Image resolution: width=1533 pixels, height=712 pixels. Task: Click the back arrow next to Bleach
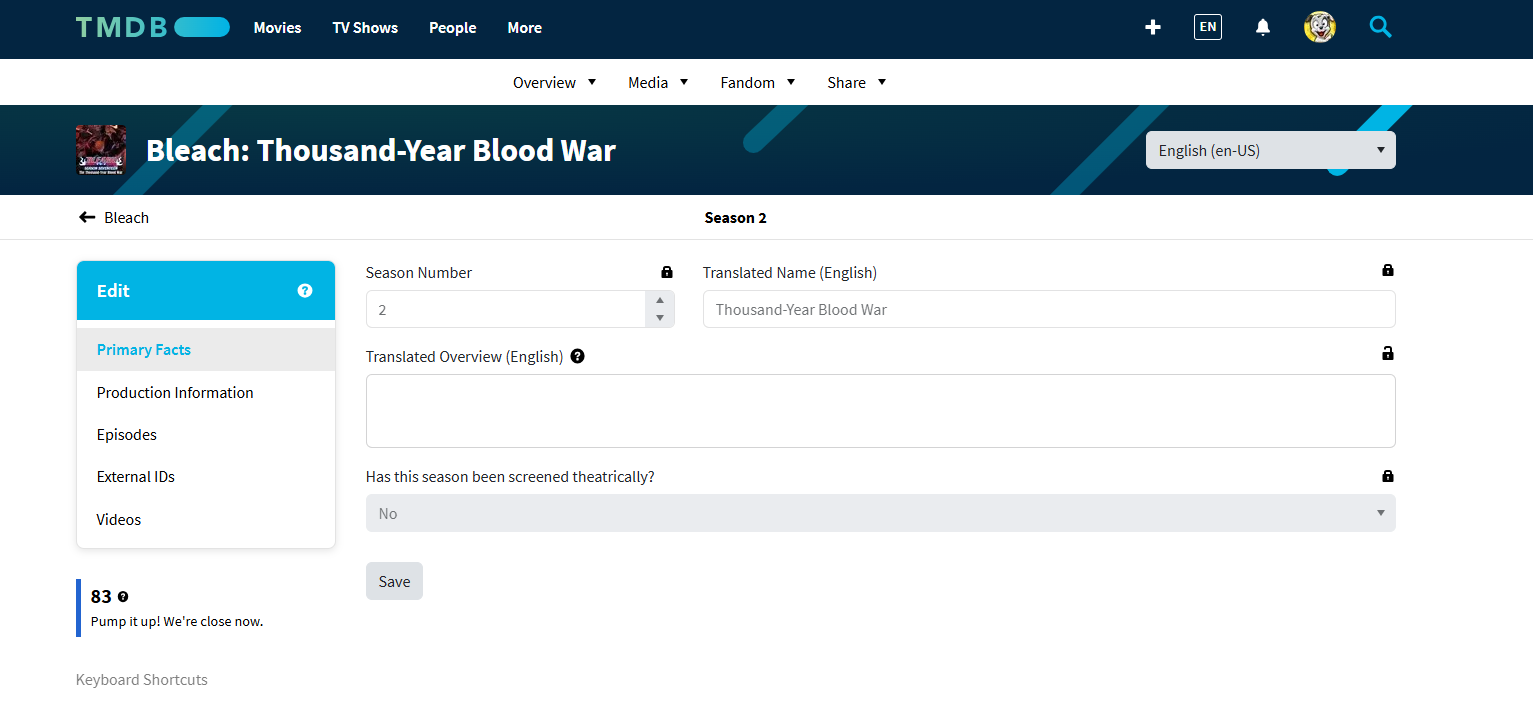click(87, 217)
